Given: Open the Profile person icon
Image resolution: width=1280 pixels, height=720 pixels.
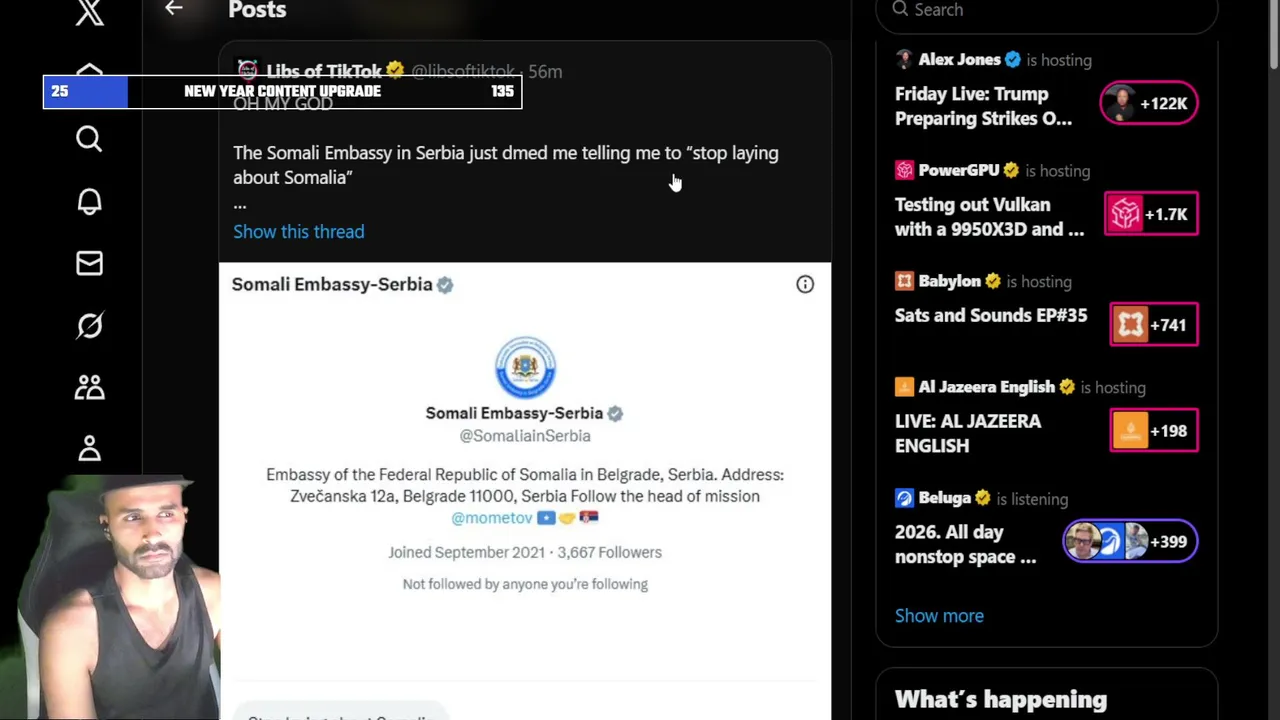Looking at the screenshot, I should click(x=89, y=448).
